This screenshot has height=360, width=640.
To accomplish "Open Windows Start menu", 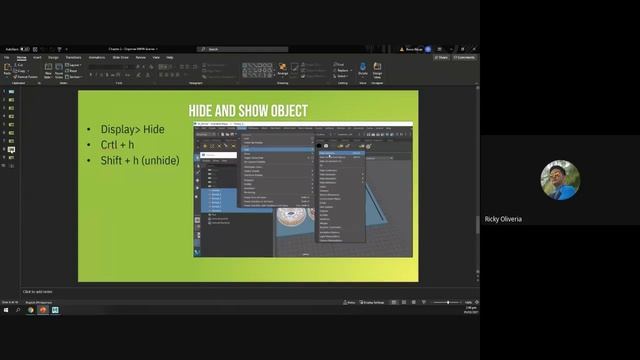I will coord(6,310).
